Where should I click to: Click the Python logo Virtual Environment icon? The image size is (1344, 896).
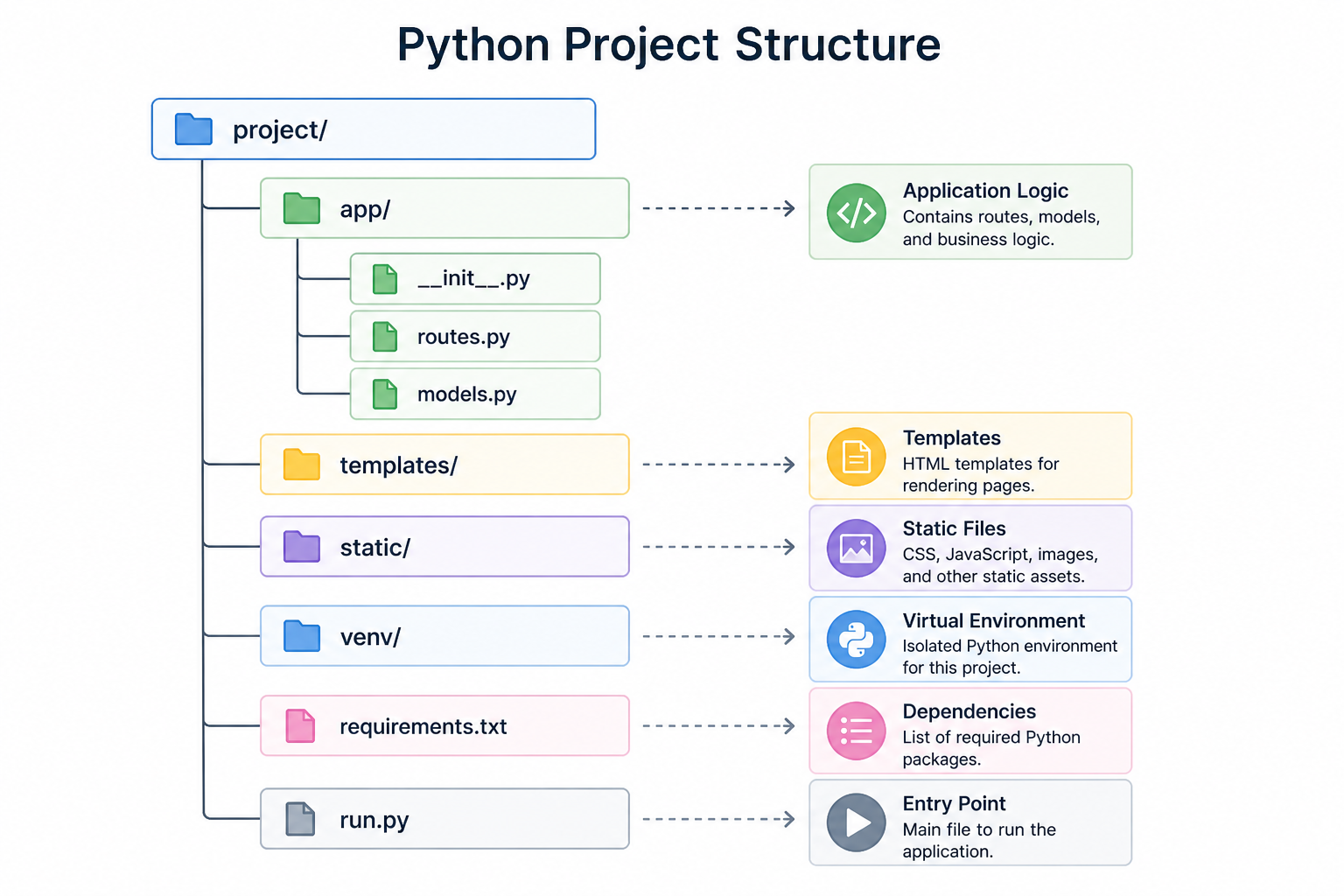(857, 640)
